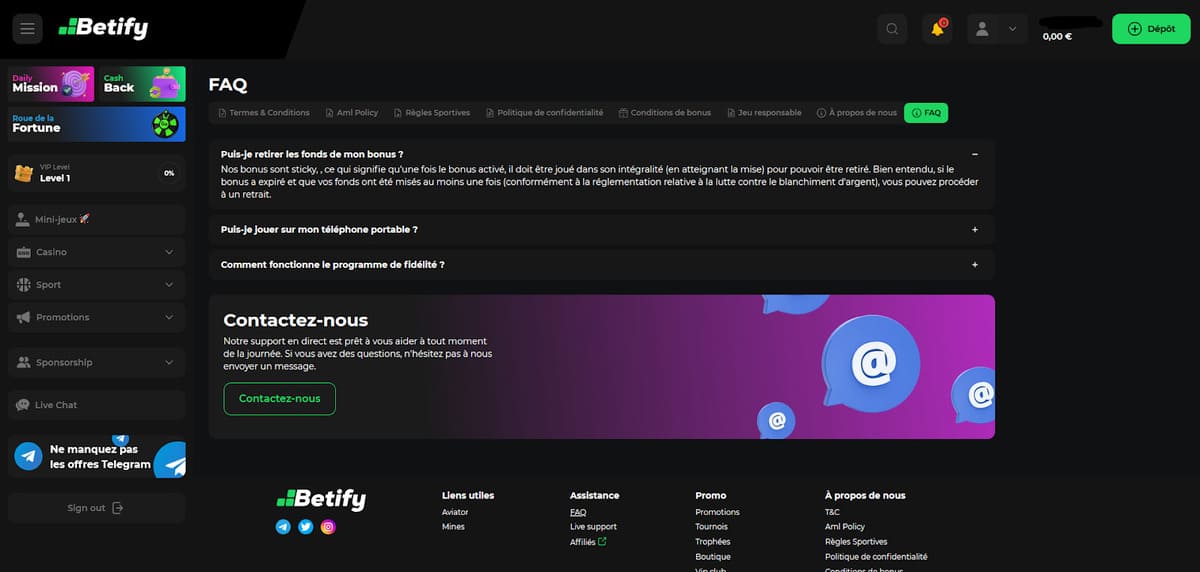Open footer Politique de confidentialité link
The height and width of the screenshot is (572, 1200).
tap(876, 556)
